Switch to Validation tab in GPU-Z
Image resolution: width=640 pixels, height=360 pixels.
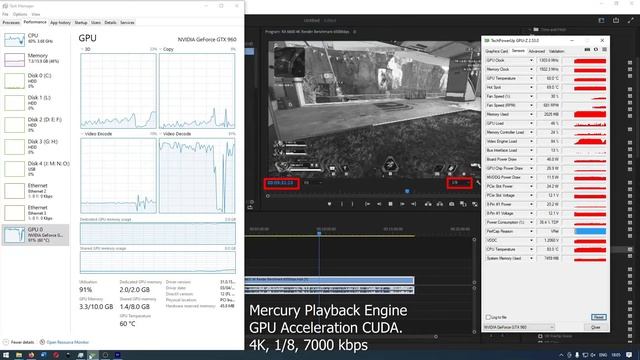coord(556,51)
